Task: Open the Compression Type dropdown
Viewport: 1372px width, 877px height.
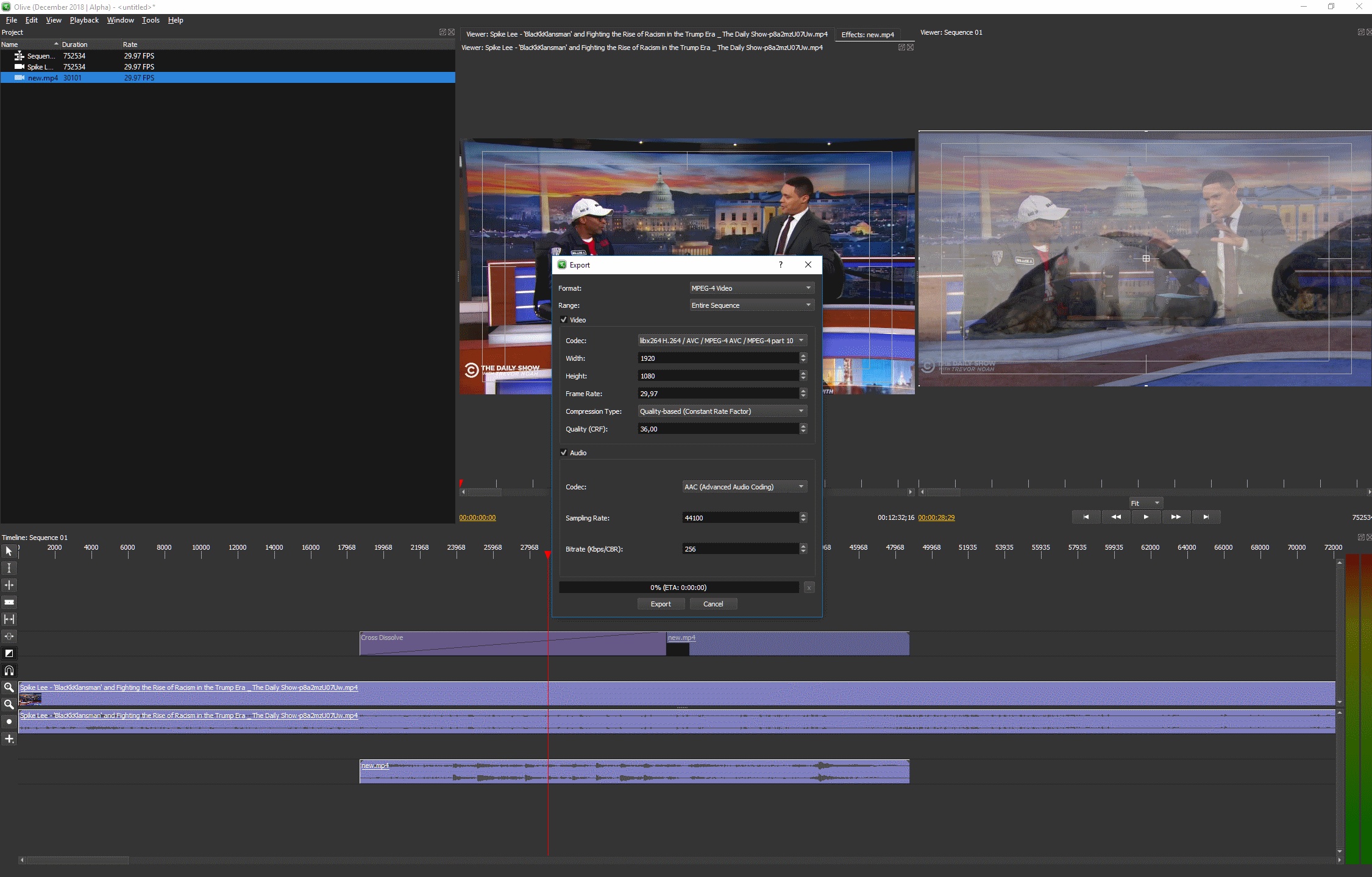Action: (x=722, y=411)
